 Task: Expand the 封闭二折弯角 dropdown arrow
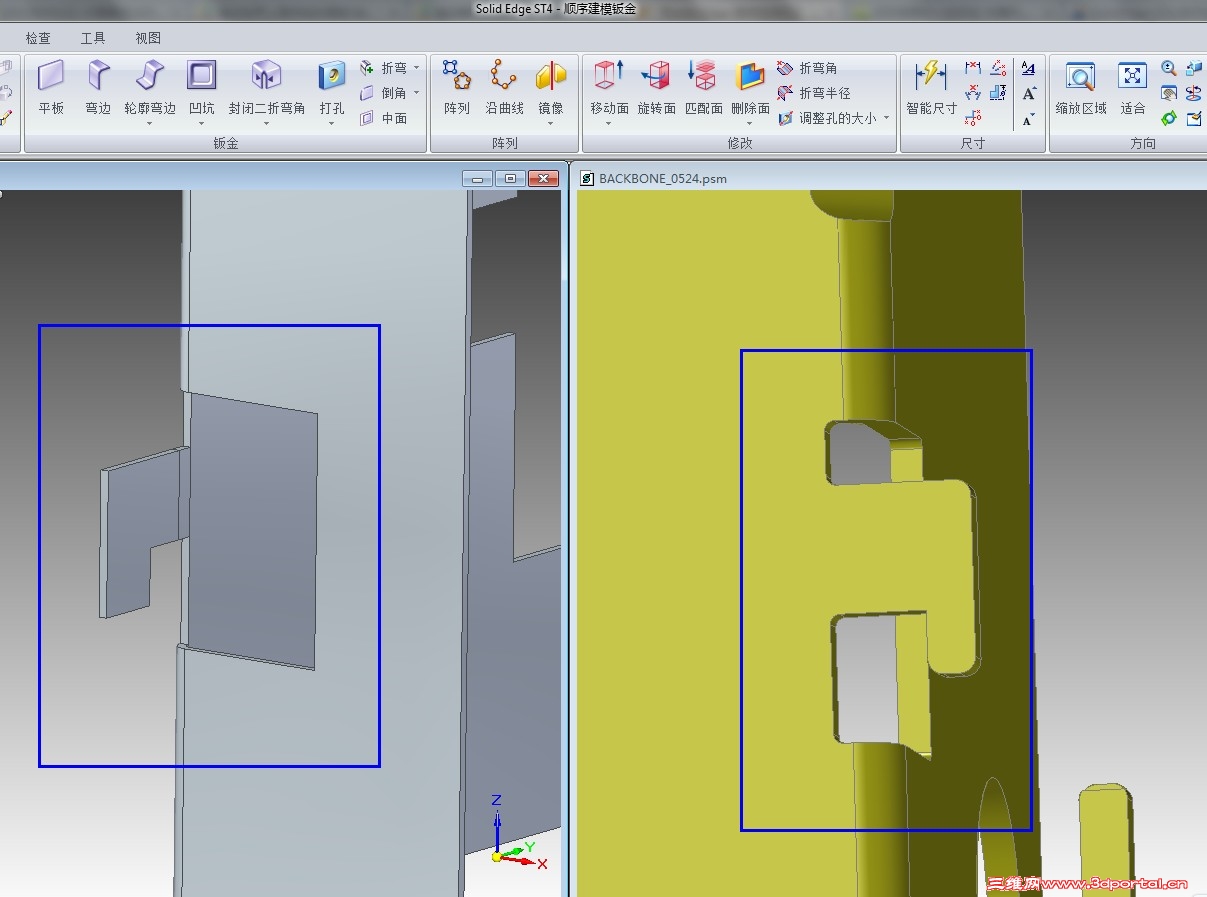pos(266,124)
